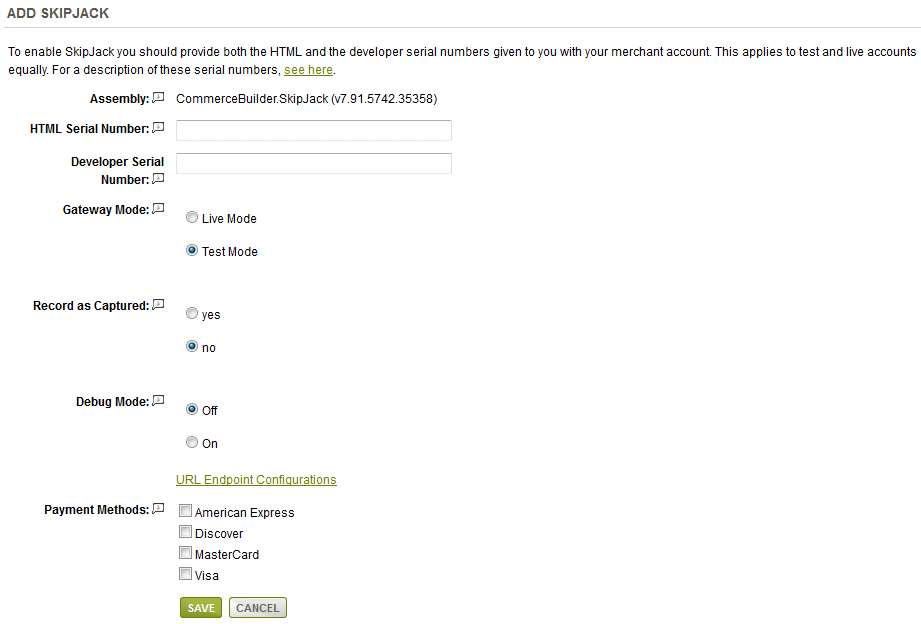The height and width of the screenshot is (624, 921).
Task: Click the Gateway Mode help icon
Action: click(158, 209)
